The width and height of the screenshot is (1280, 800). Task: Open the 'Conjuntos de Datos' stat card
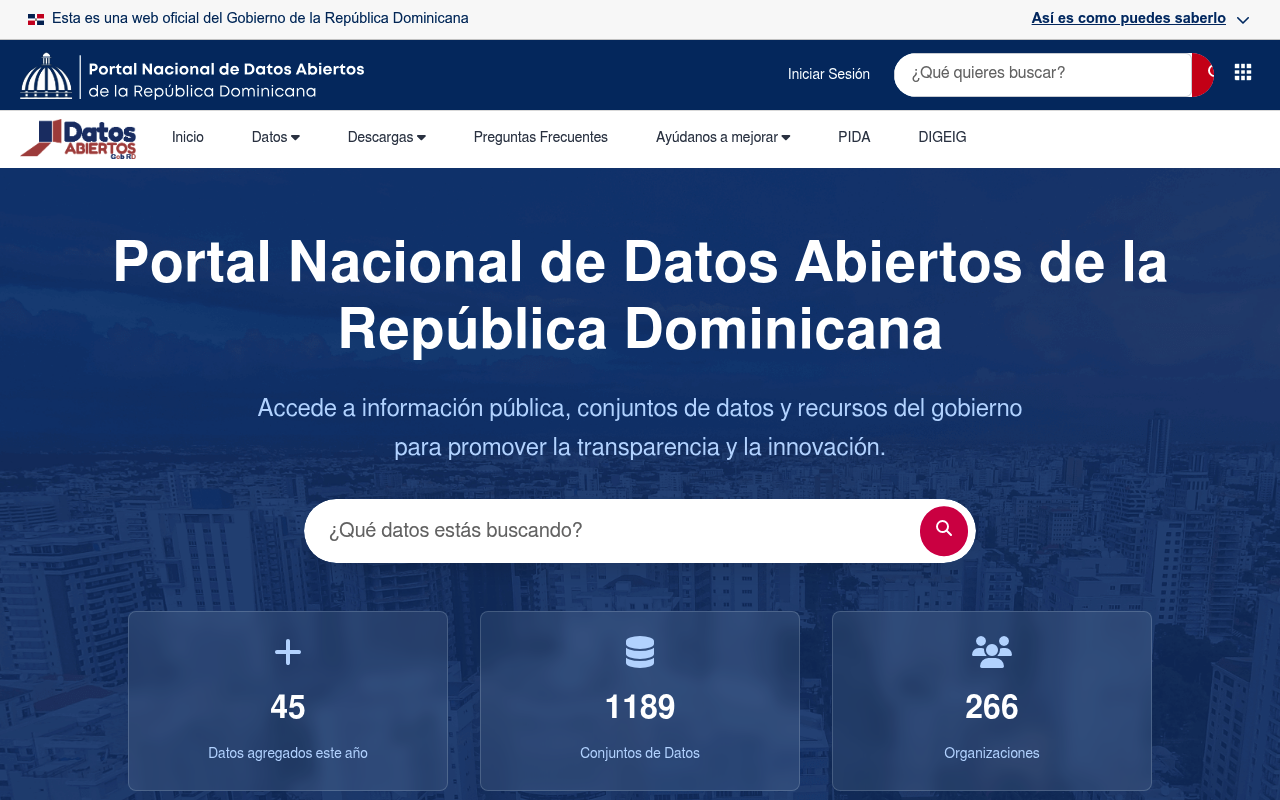click(640, 701)
